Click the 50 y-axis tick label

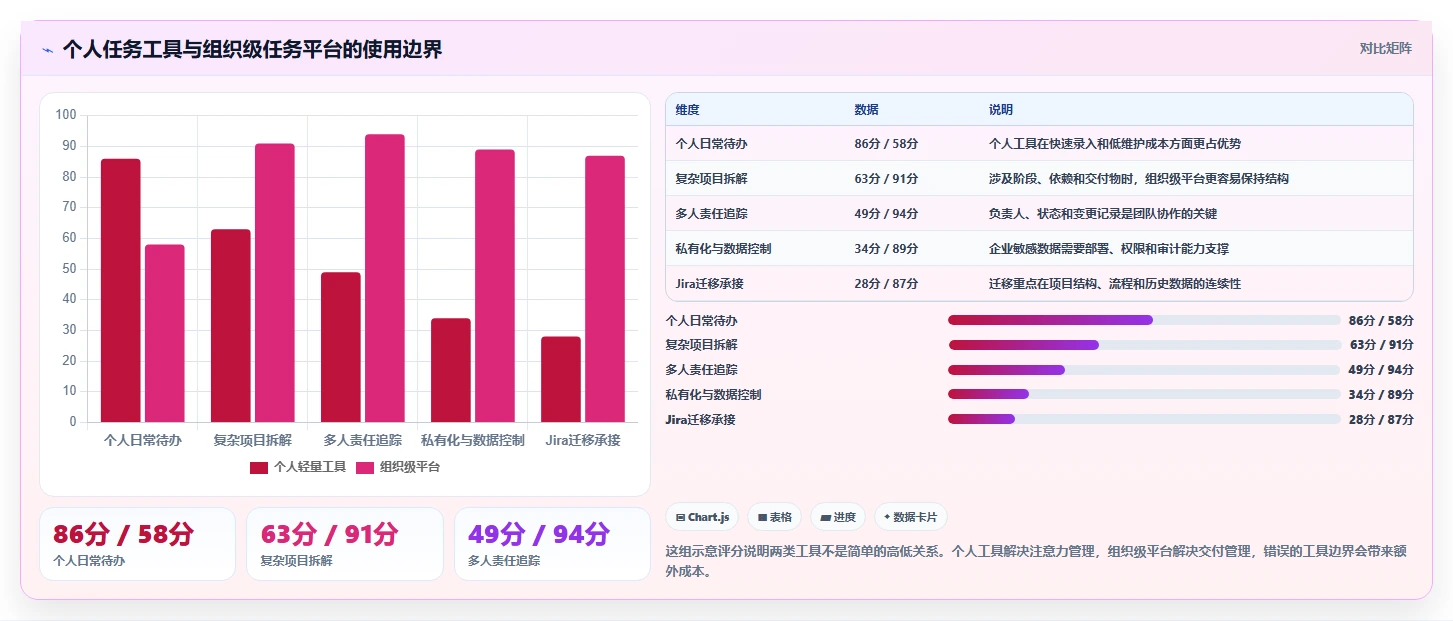coord(69,268)
